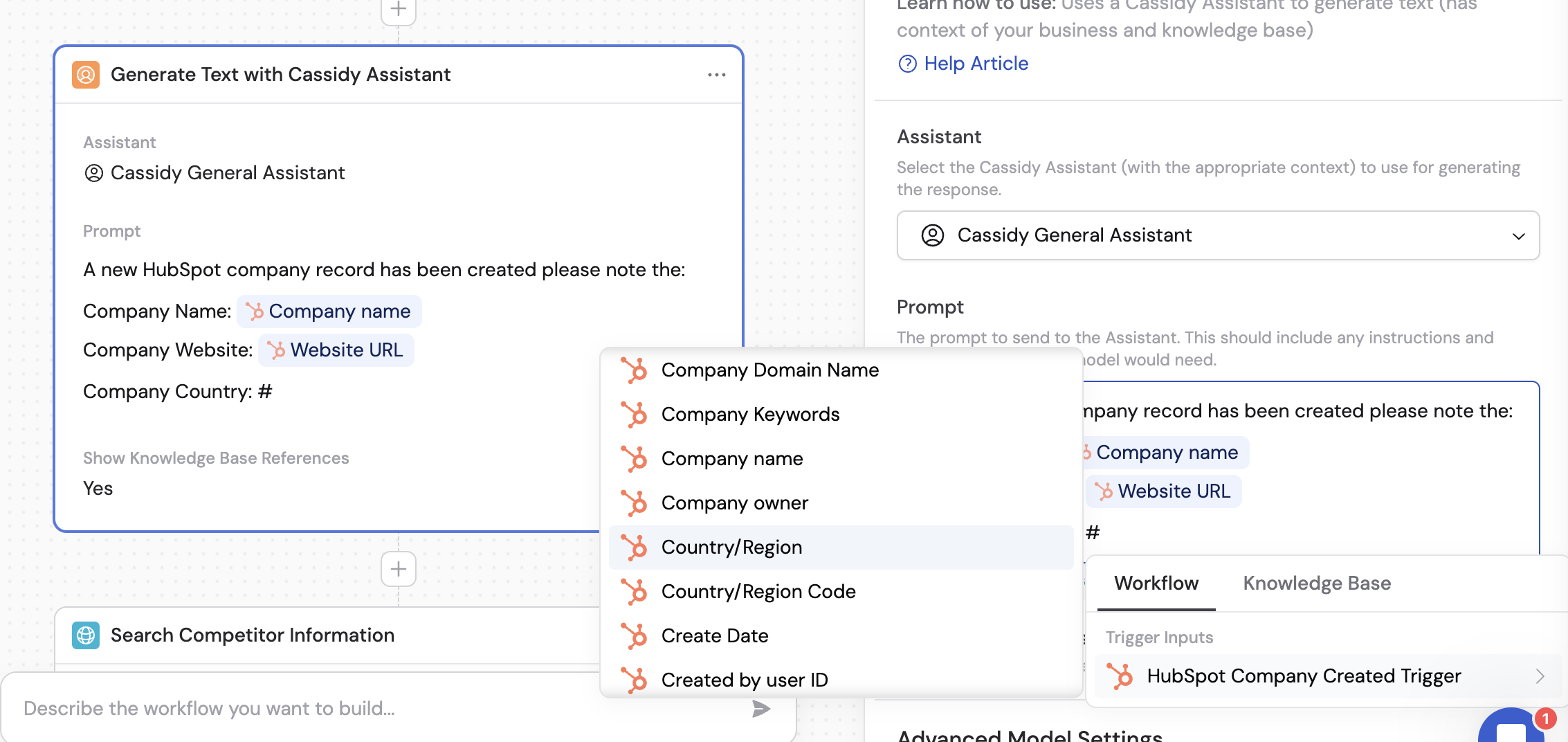This screenshot has height=742, width=1568.
Task: Click the question-mark icon next to Help Article
Action: coord(907,63)
